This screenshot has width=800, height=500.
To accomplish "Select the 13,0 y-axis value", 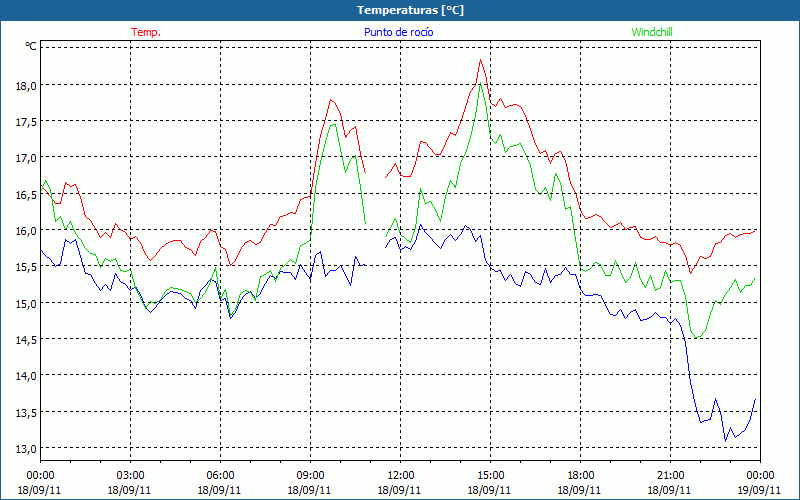I will [x=27, y=449].
